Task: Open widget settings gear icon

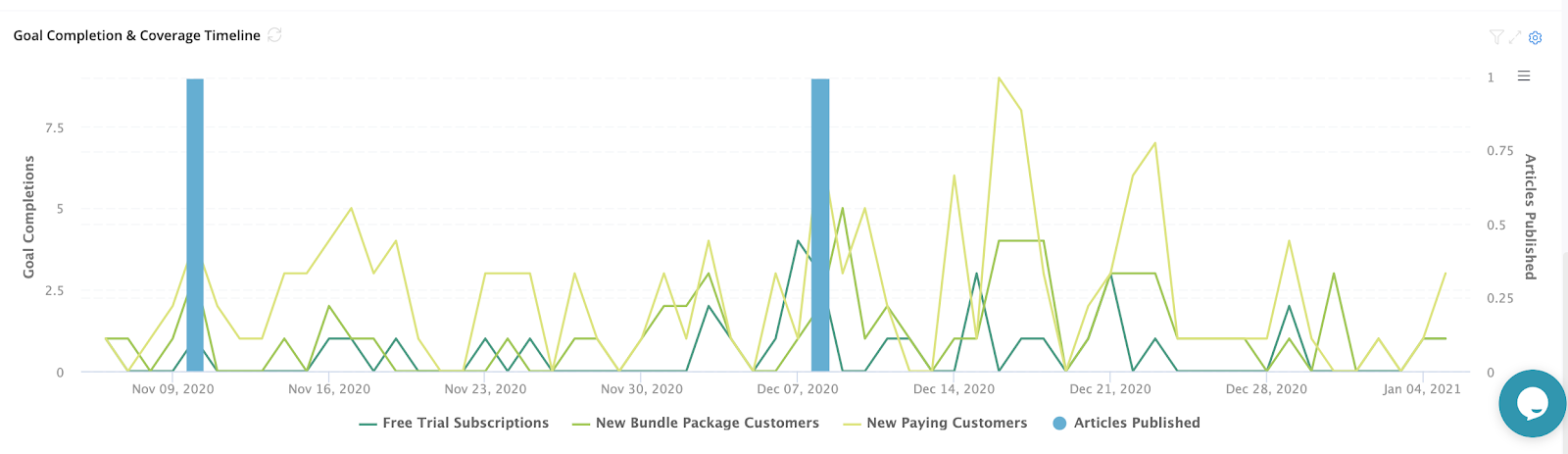Action: (x=1536, y=37)
